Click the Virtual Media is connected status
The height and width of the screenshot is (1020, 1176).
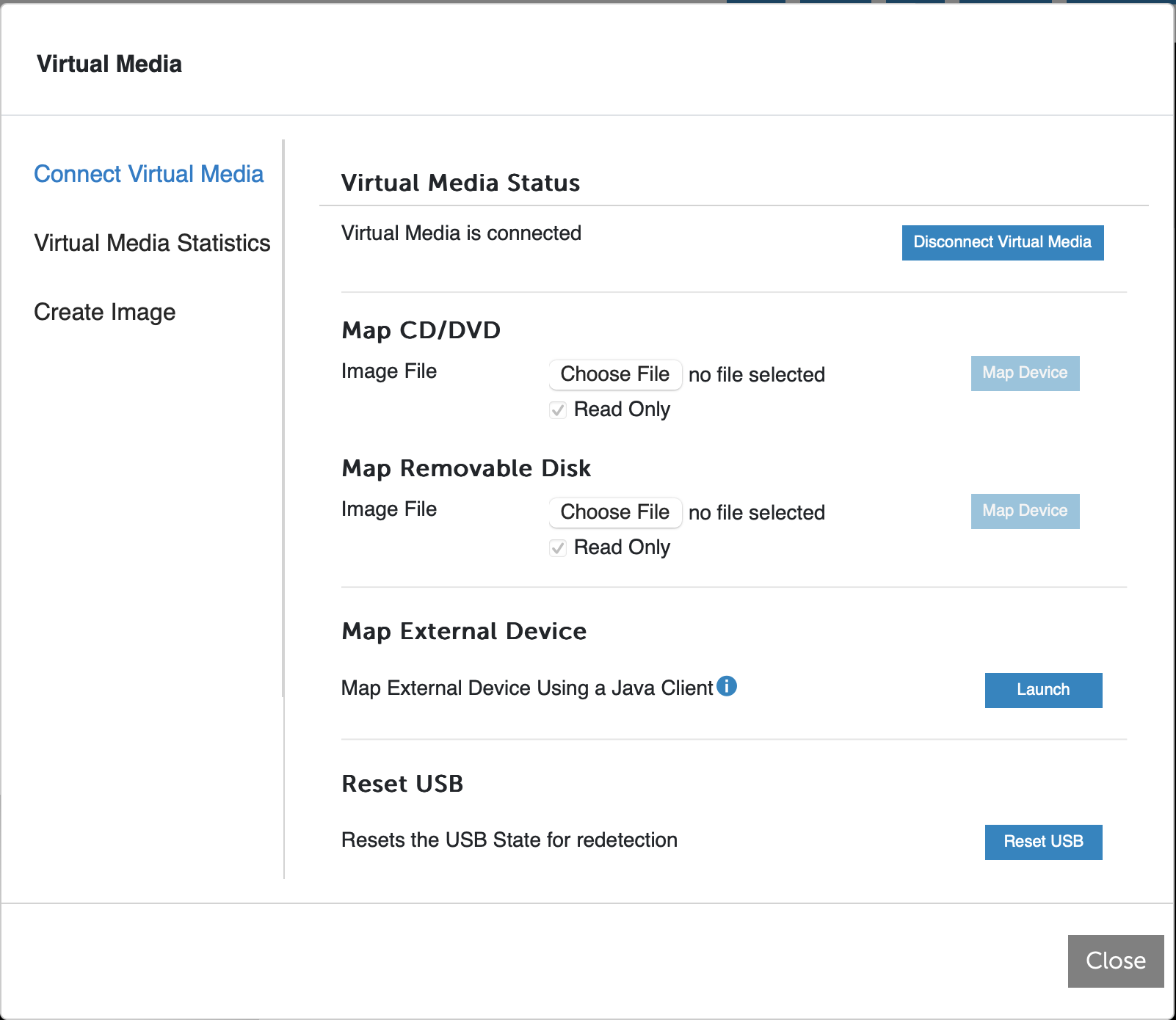coord(461,233)
